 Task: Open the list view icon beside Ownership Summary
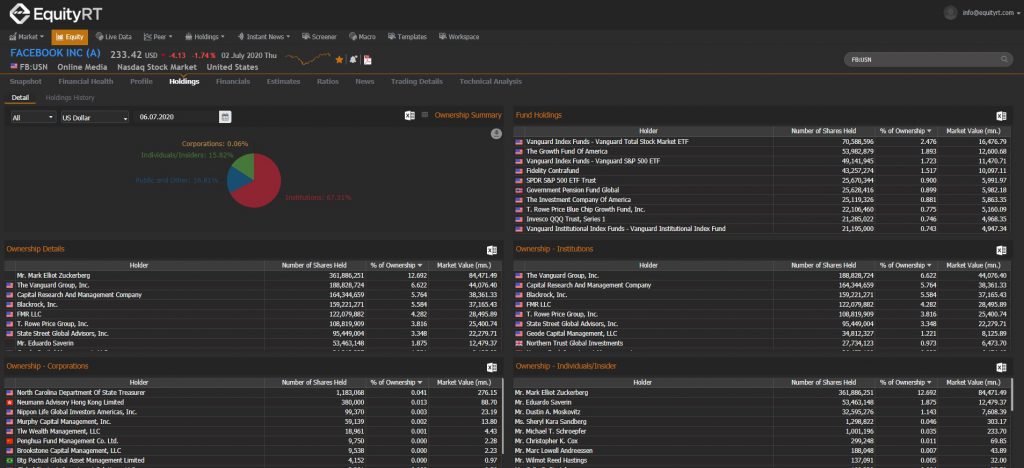pos(424,115)
